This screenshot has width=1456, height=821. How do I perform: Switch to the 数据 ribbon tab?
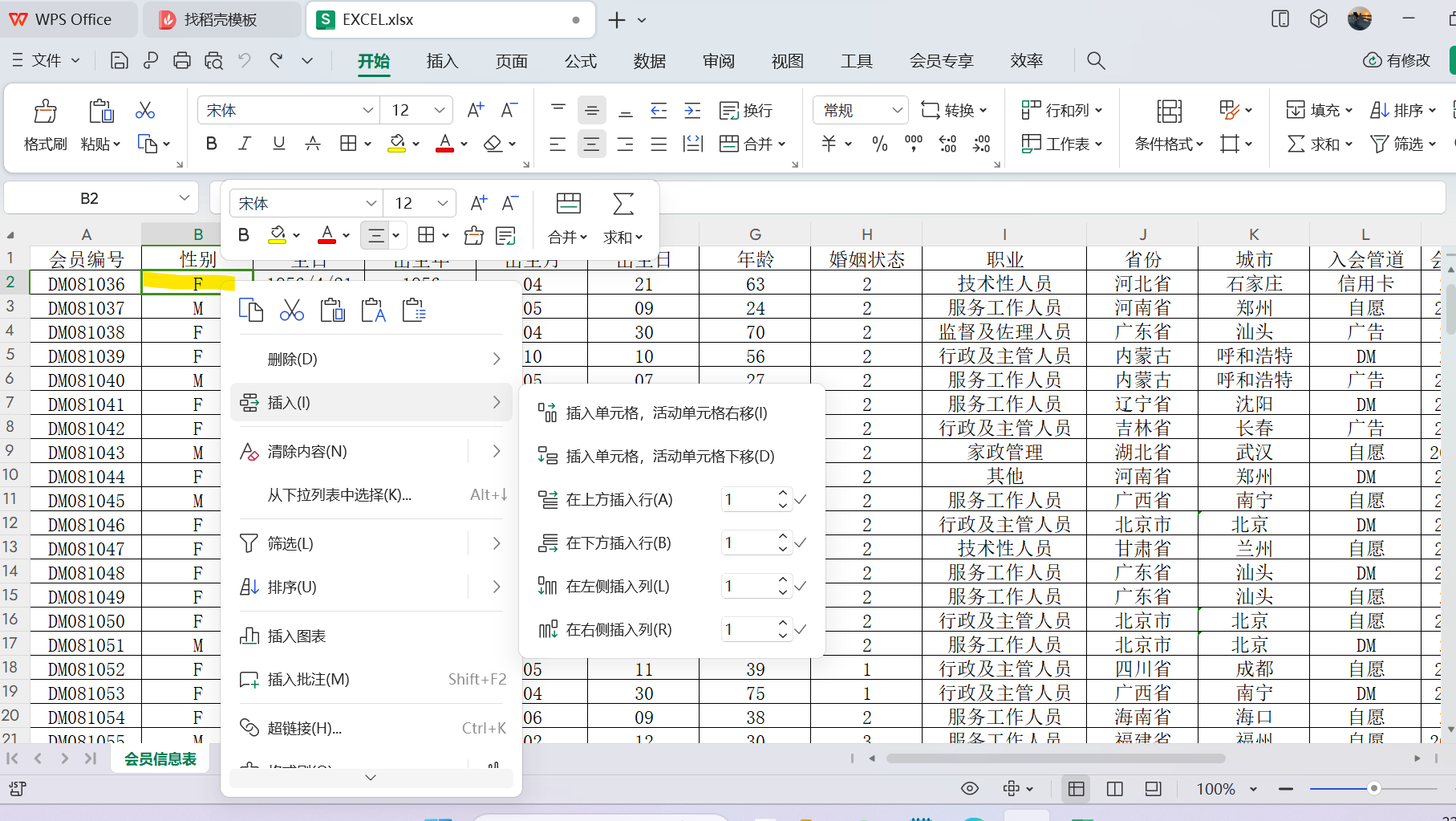pos(650,60)
